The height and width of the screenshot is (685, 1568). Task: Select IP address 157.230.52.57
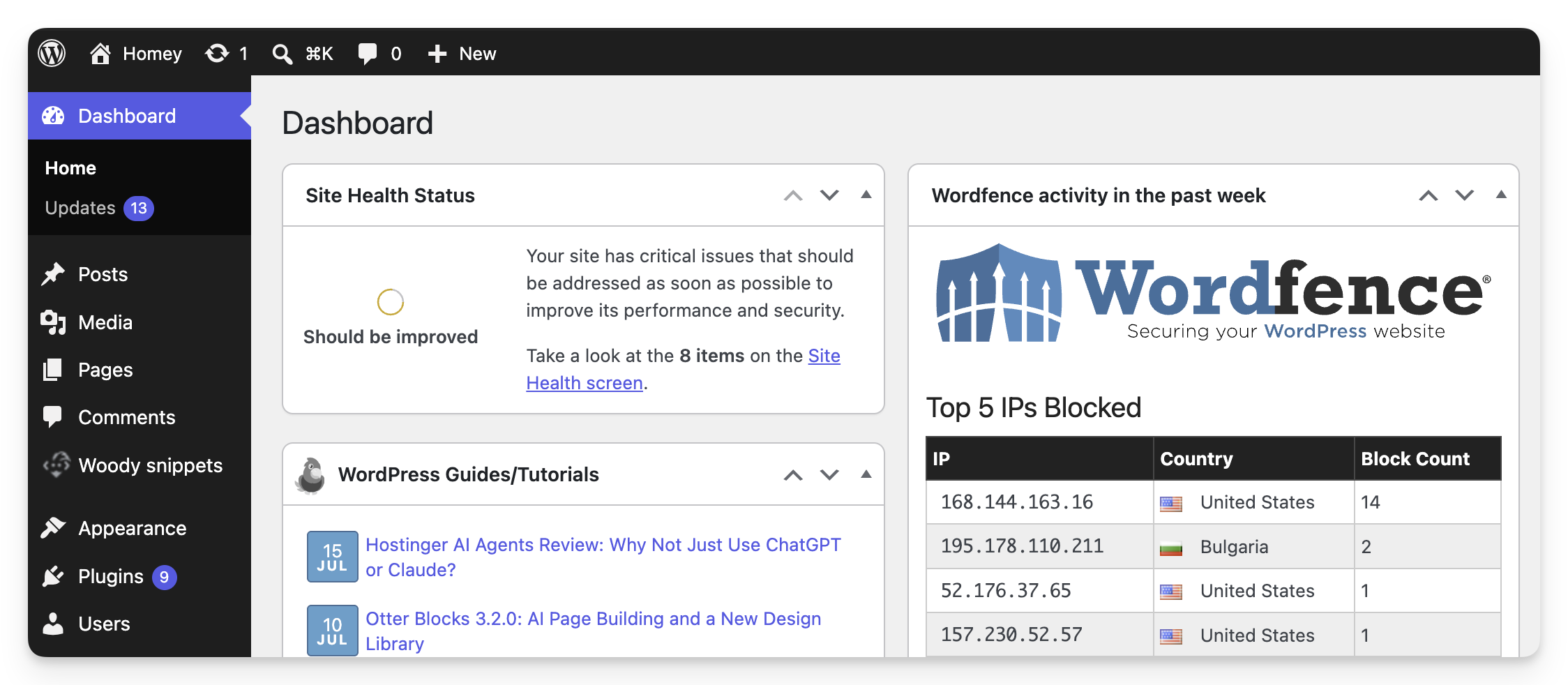(x=1011, y=635)
